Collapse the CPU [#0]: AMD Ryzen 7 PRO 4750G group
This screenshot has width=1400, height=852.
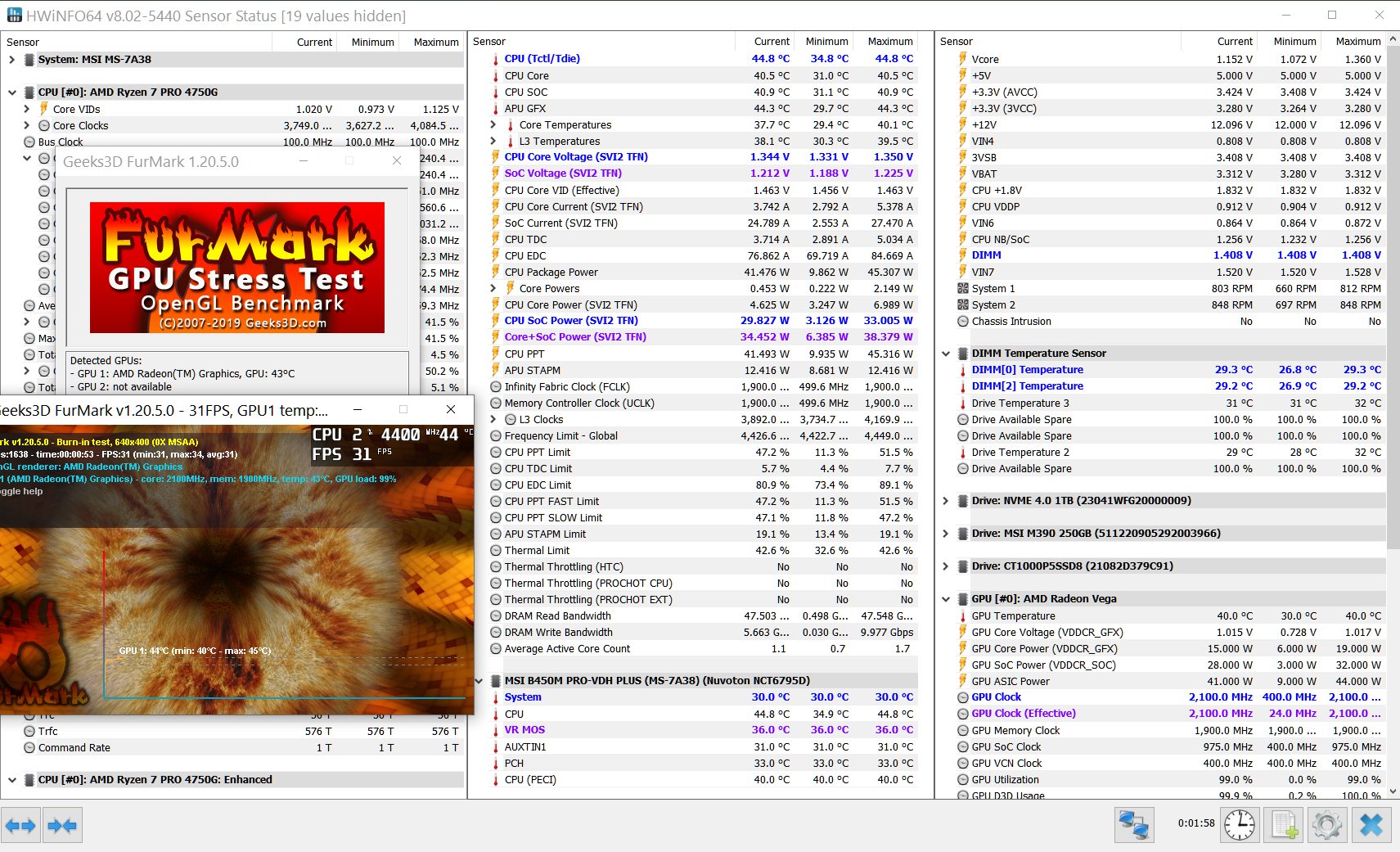pyautogui.click(x=11, y=92)
